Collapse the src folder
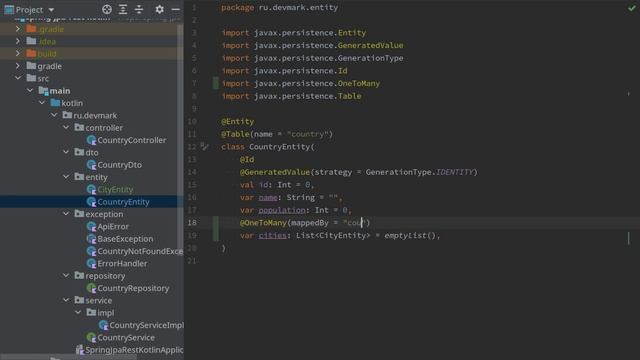Screen dimensions: 640x360 click(18, 78)
